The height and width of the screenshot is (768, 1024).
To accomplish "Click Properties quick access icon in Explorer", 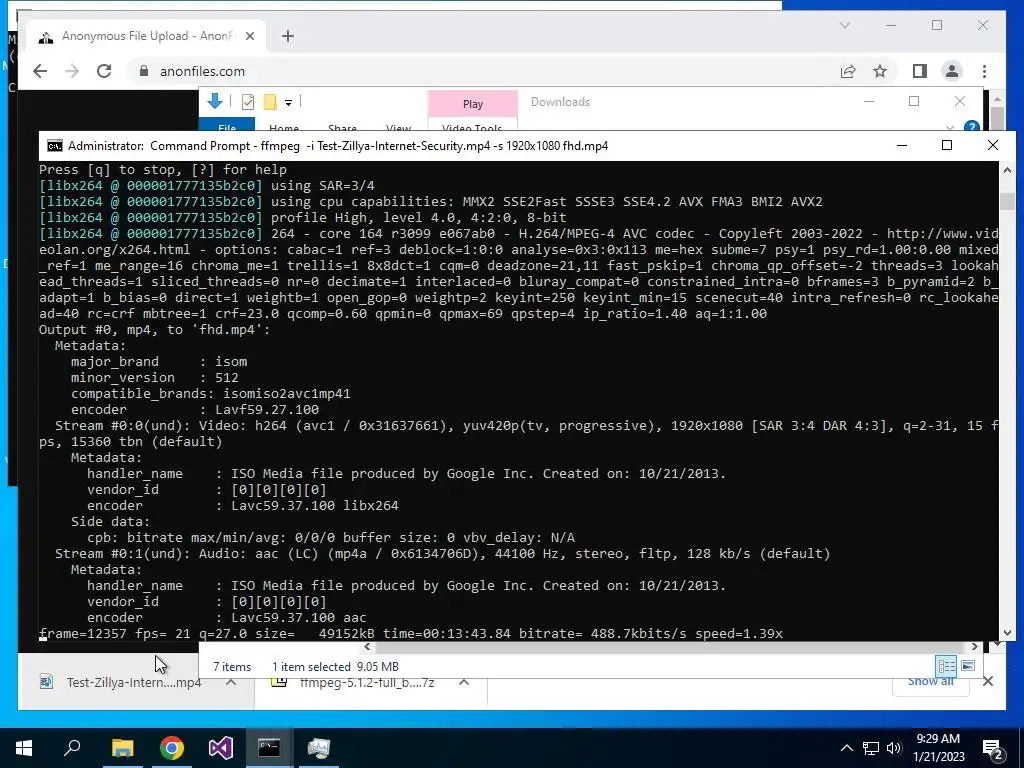I will click(x=248, y=102).
